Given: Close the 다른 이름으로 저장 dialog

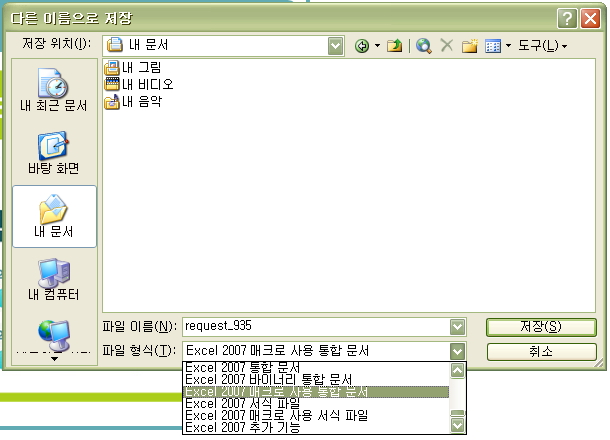Looking at the screenshot, I should (x=590, y=18).
